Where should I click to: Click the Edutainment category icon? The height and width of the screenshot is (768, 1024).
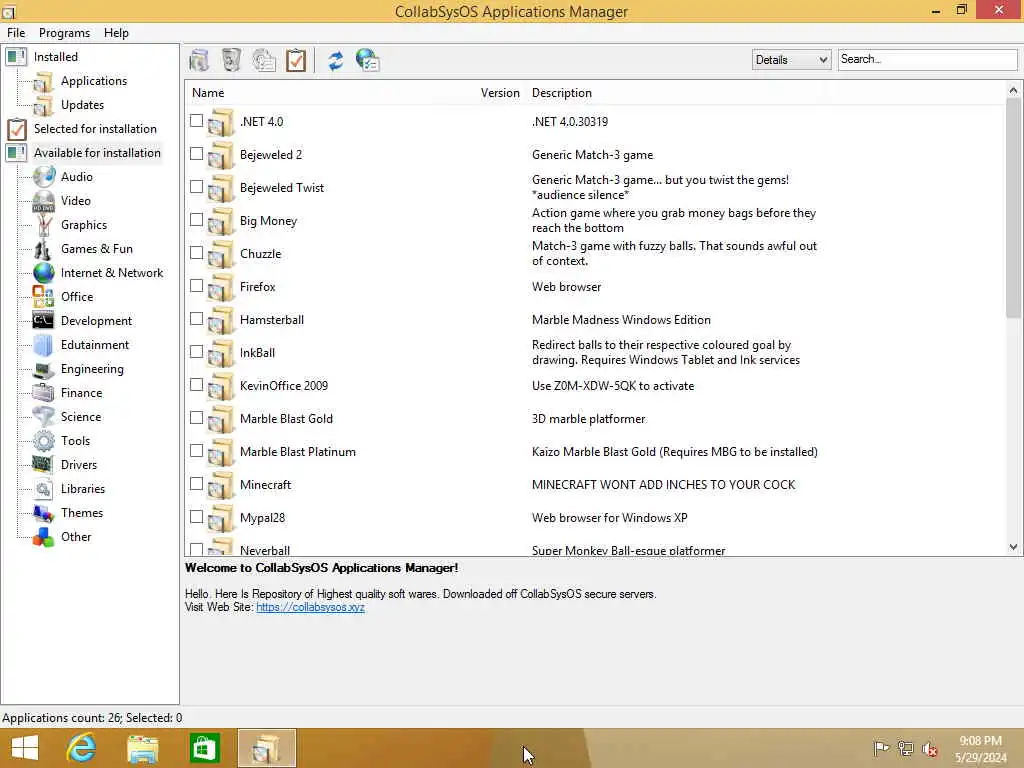pos(44,345)
